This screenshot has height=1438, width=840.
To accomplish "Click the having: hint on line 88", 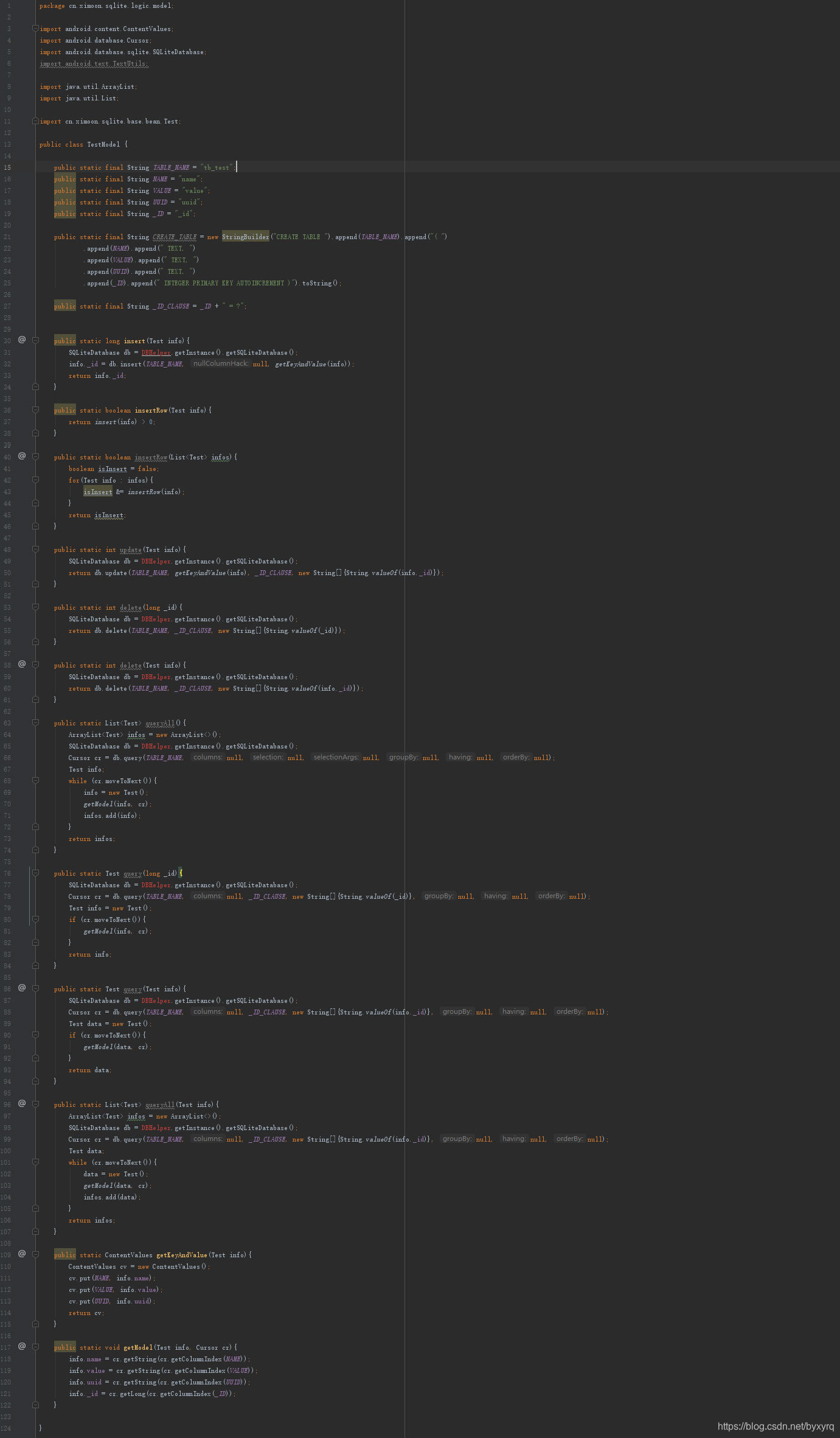I will coord(514,1011).
